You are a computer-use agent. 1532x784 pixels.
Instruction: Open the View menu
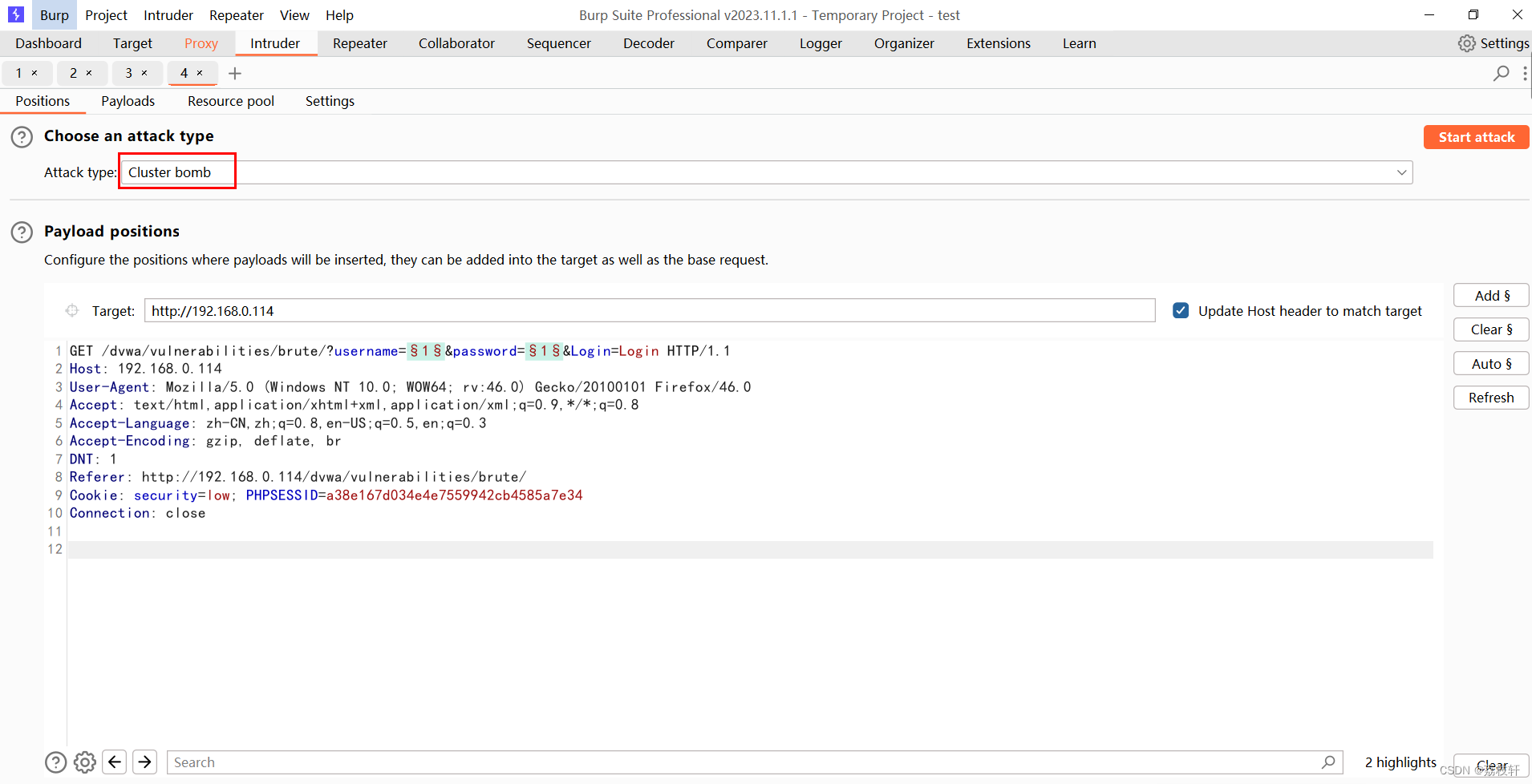pos(294,15)
